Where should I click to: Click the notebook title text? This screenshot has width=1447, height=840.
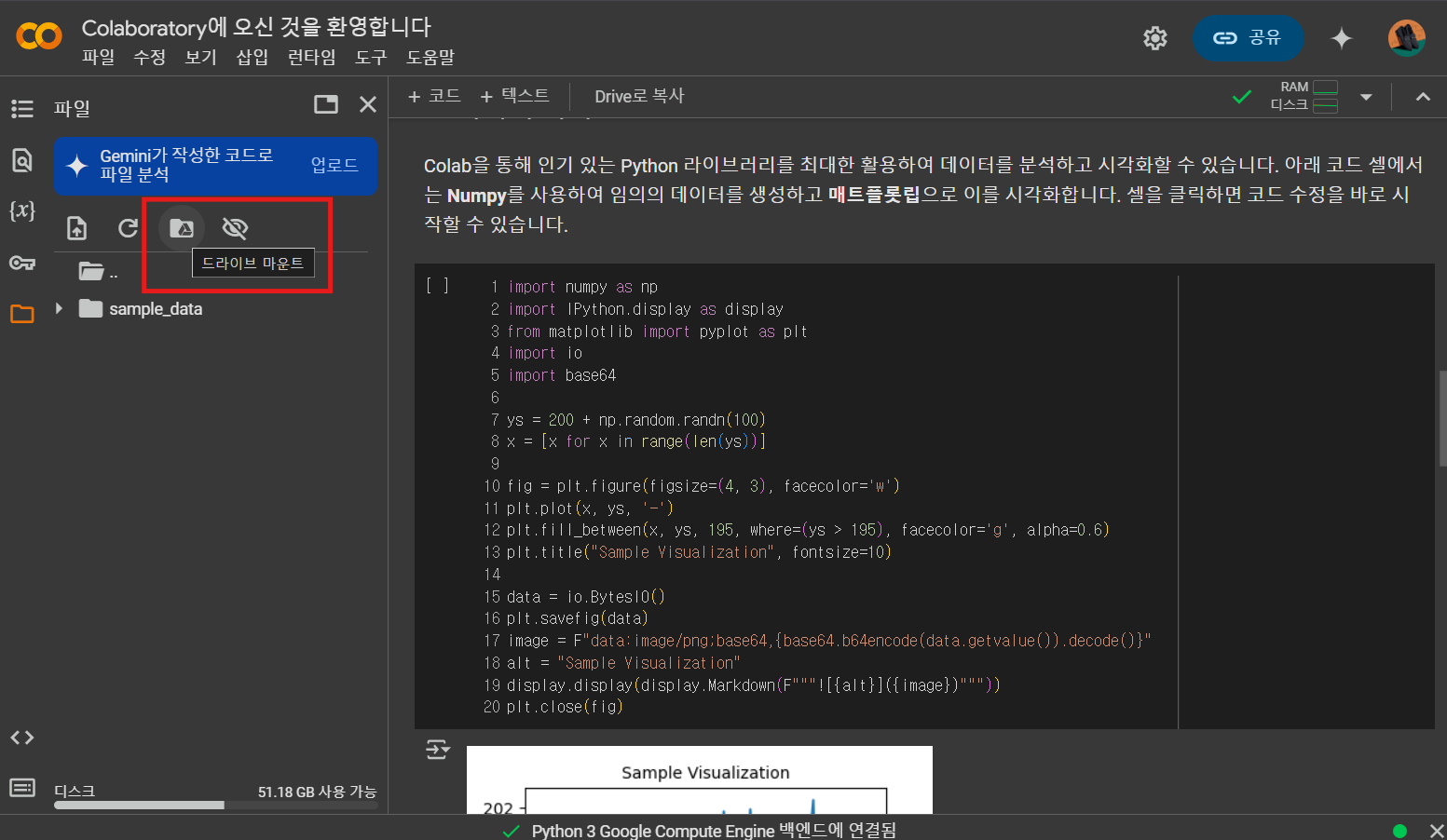pos(256,27)
